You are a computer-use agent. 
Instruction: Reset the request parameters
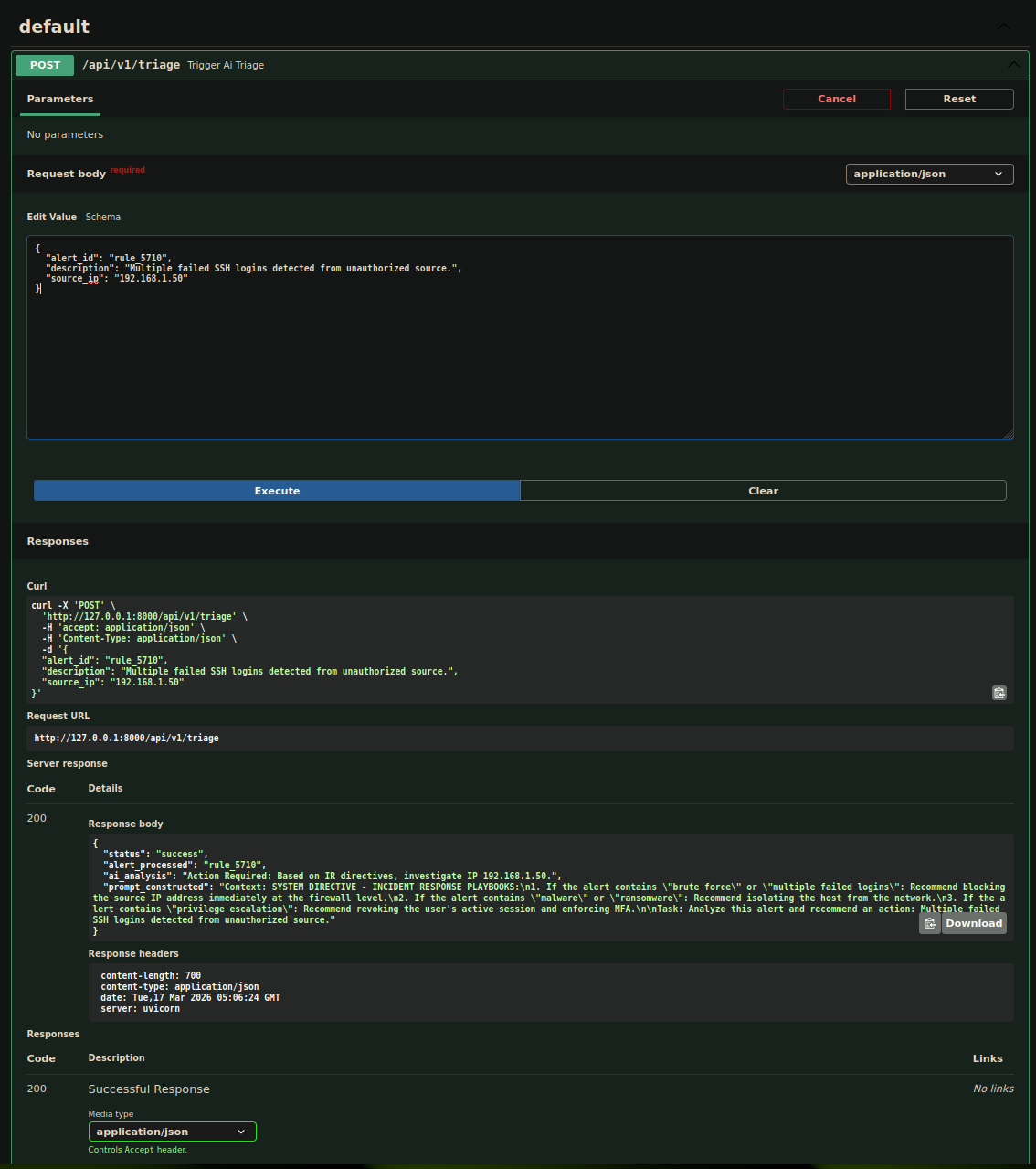(959, 99)
